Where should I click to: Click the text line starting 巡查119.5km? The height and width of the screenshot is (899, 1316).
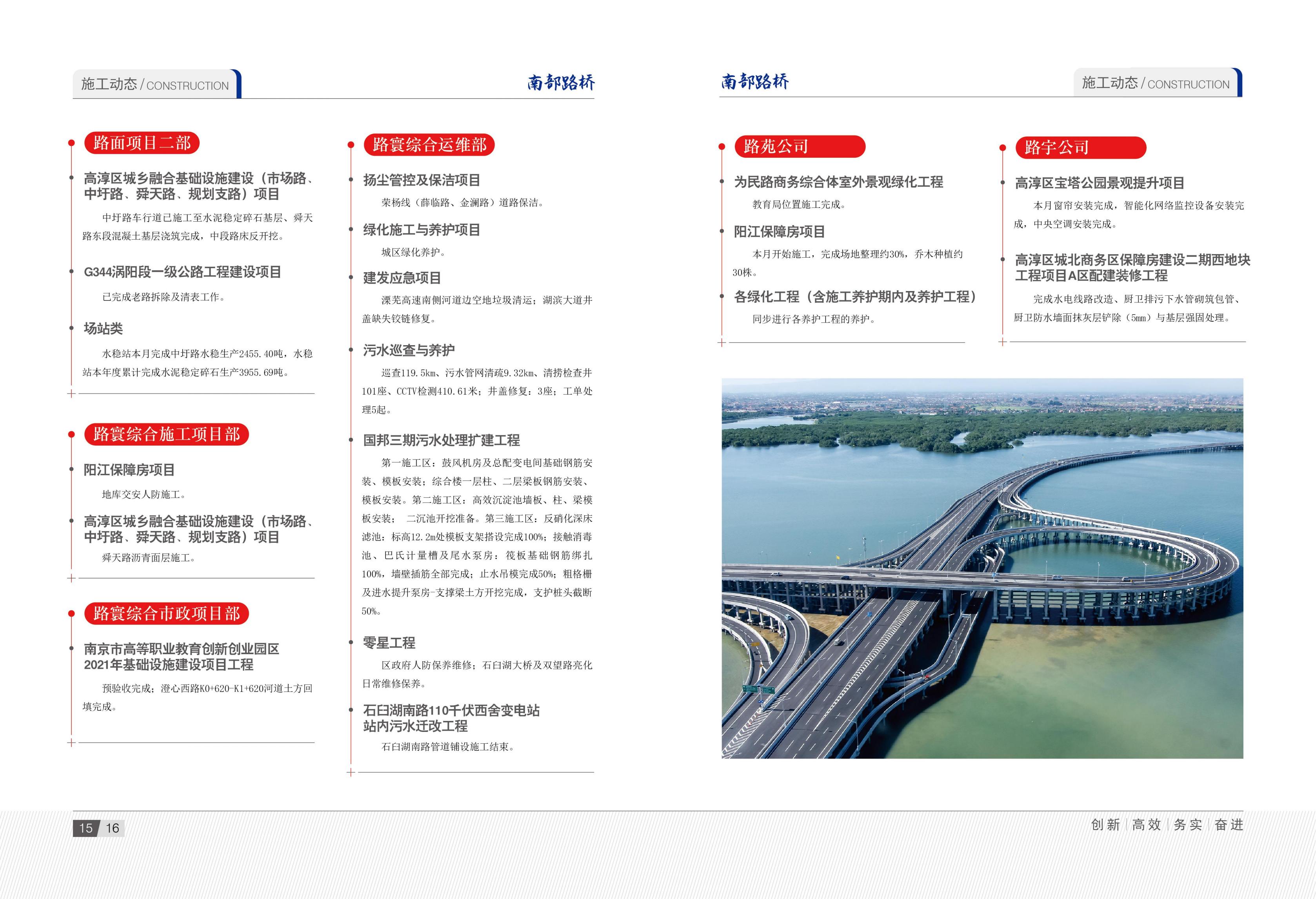(x=487, y=373)
